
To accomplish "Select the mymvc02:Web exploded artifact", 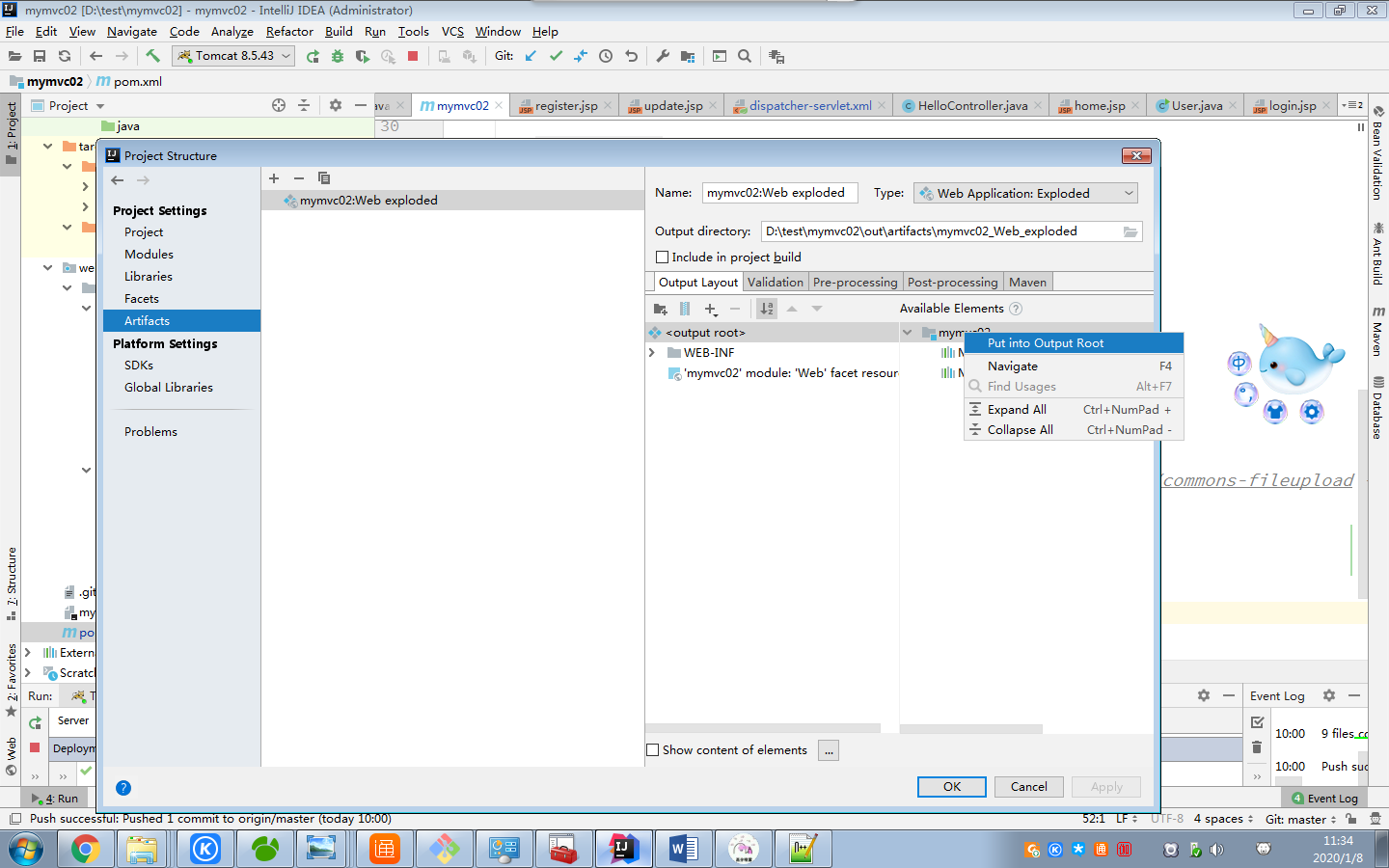I will point(452,201).
